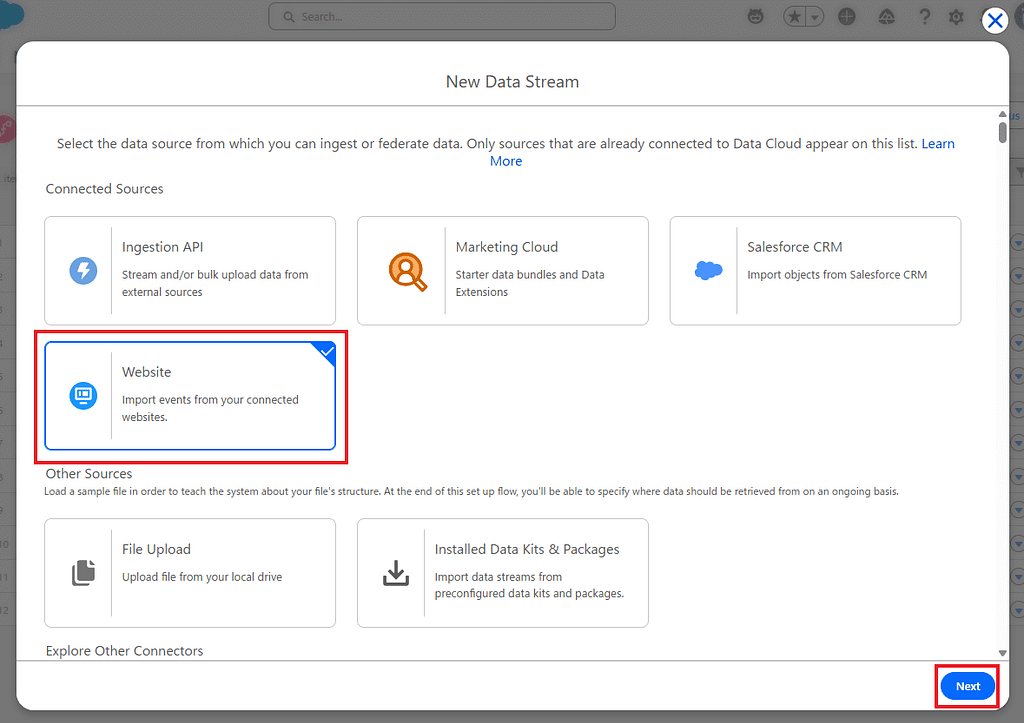Viewport: 1024px width, 723px height.
Task: Click the Installed Data Kits download icon
Action: coord(396,573)
